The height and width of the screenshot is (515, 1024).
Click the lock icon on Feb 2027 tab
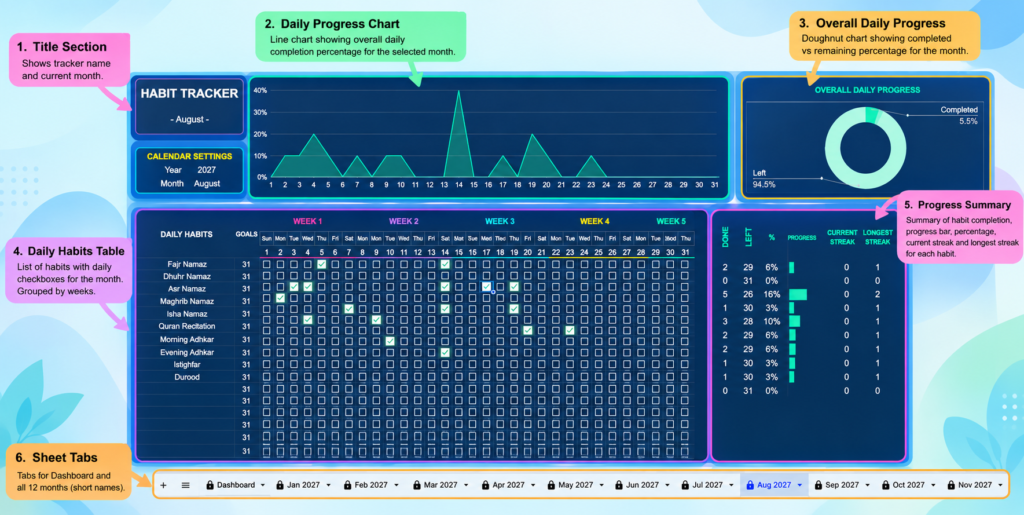[x=347, y=485]
